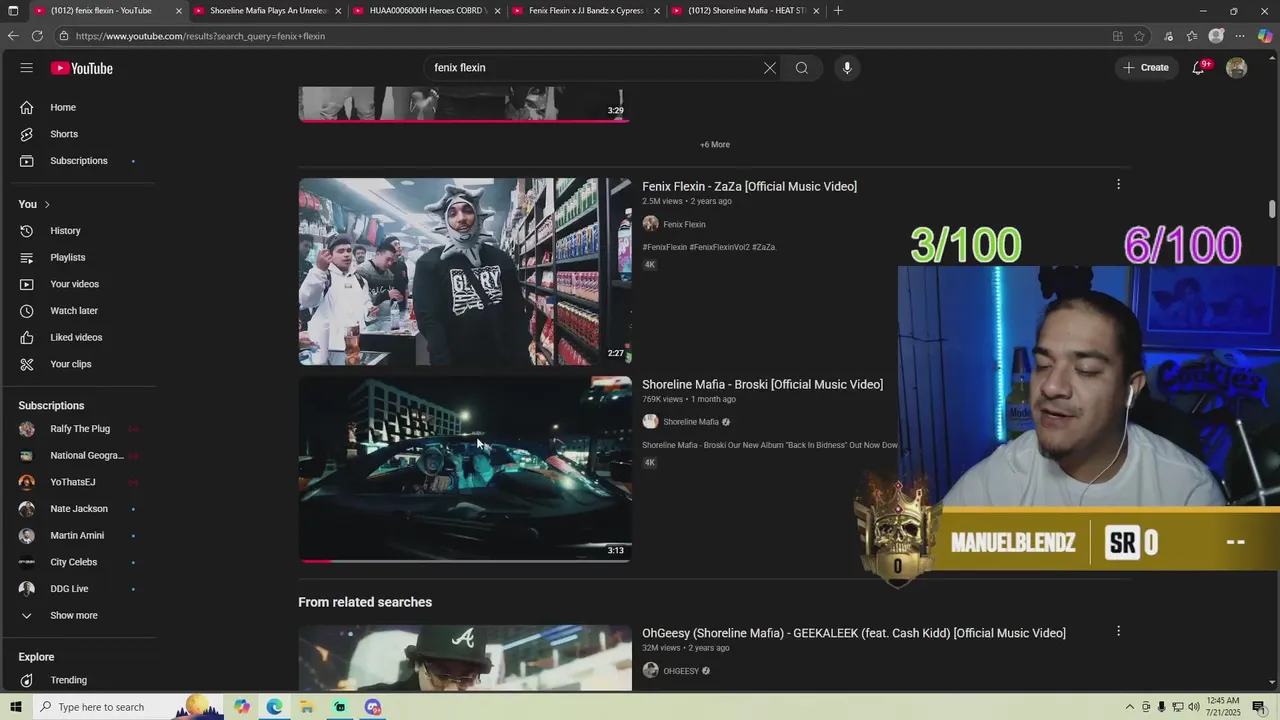
Task: Click the GEEKALEEK video thumbnail
Action: 465,658
